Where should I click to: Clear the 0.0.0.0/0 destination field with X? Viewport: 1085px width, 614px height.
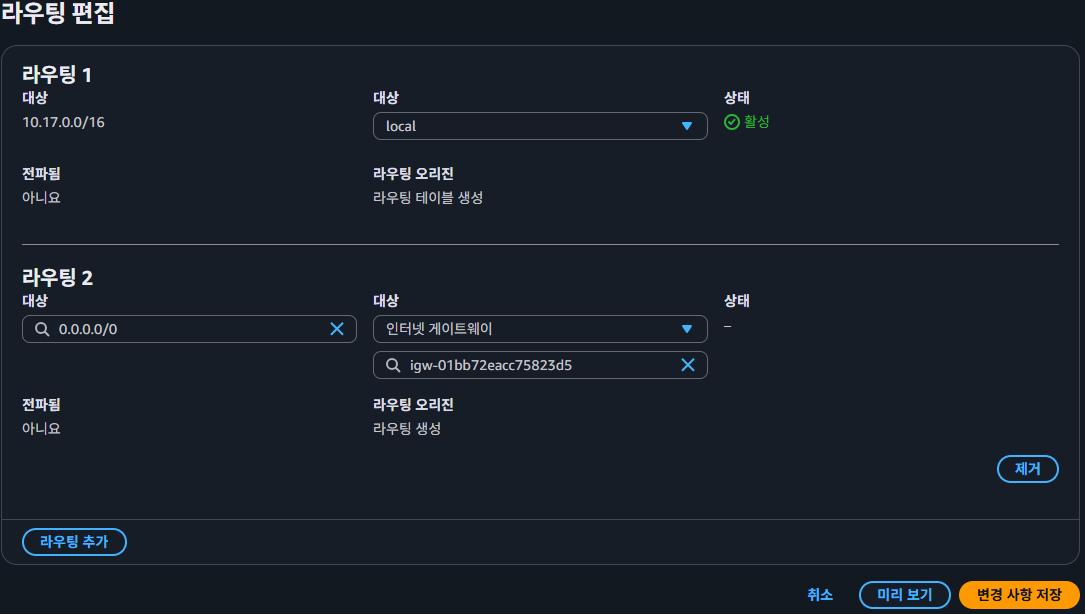pos(337,329)
